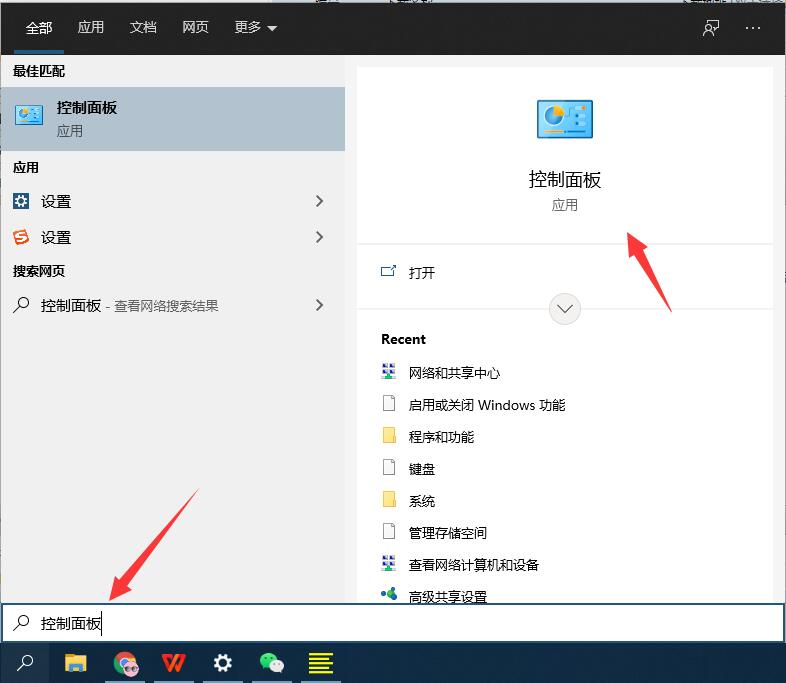Image resolution: width=786 pixels, height=683 pixels.
Task: Open 网络和共享中心 from Recent
Action: click(454, 373)
